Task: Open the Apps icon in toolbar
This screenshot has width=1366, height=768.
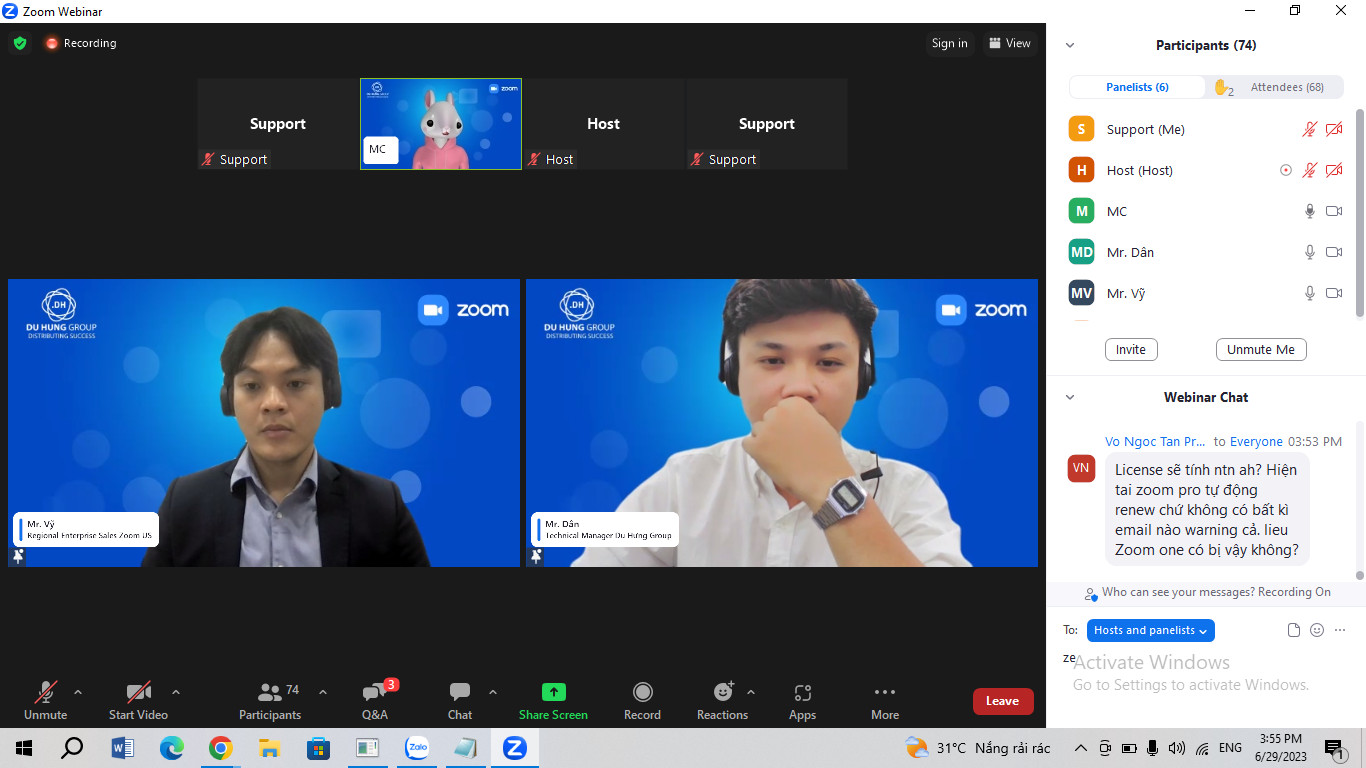Action: 802,692
